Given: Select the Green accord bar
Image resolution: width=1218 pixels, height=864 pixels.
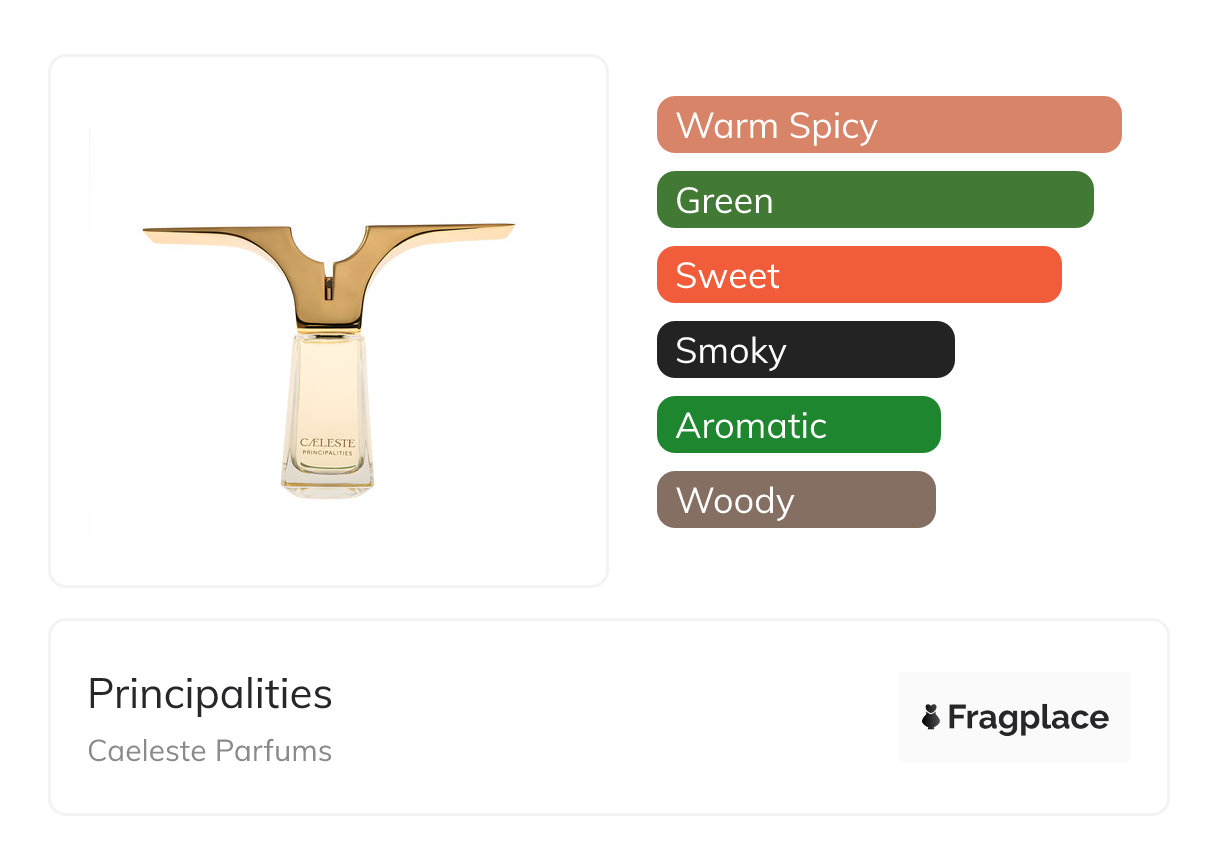Looking at the screenshot, I should 874,200.
